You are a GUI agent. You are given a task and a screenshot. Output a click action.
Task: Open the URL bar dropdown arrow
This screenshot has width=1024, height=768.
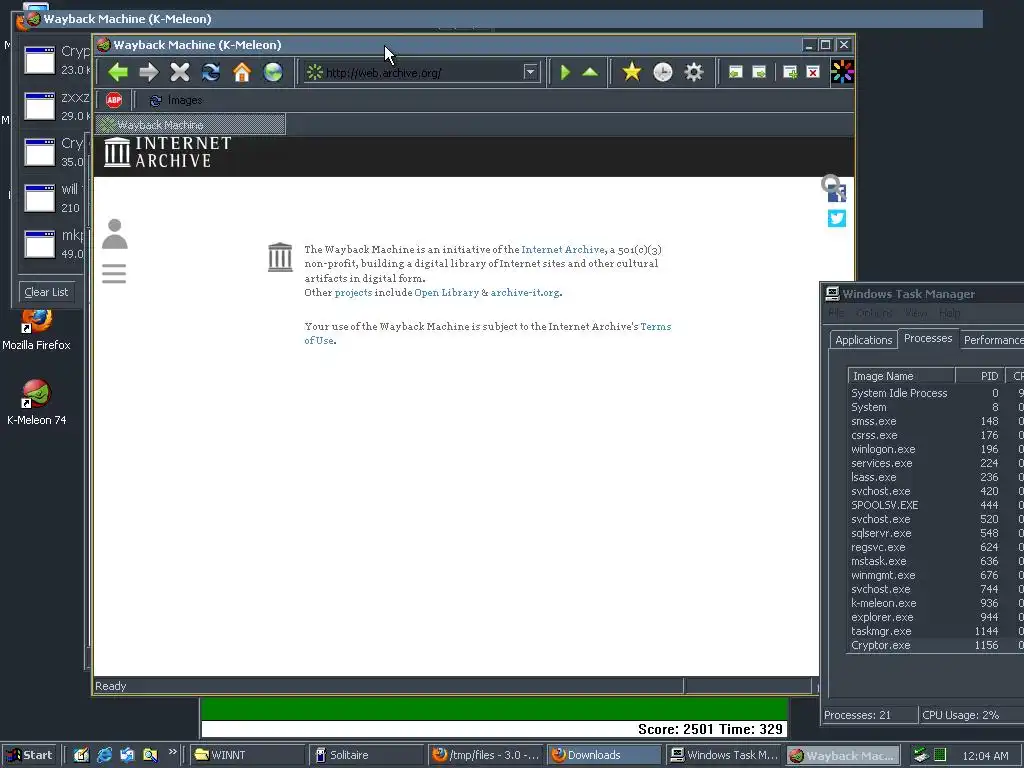coord(530,72)
